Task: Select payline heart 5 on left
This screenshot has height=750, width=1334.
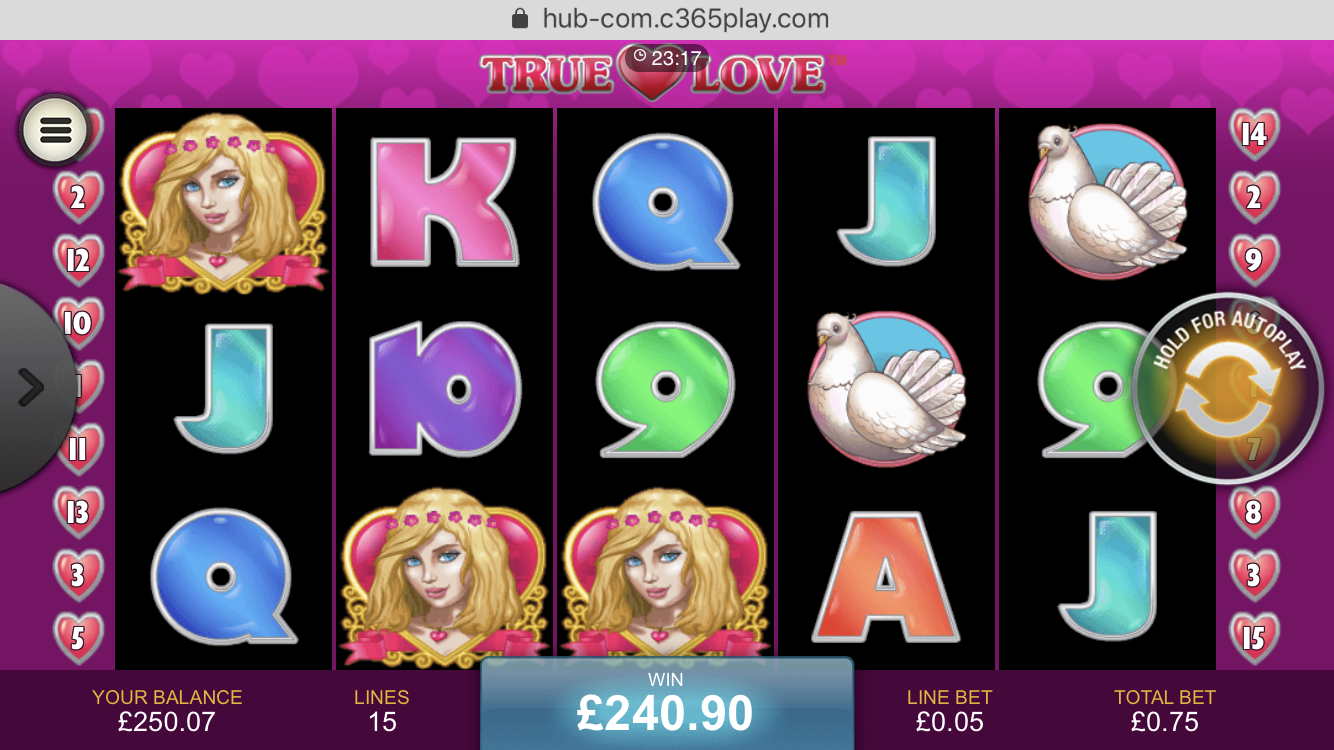Action: pos(78,638)
